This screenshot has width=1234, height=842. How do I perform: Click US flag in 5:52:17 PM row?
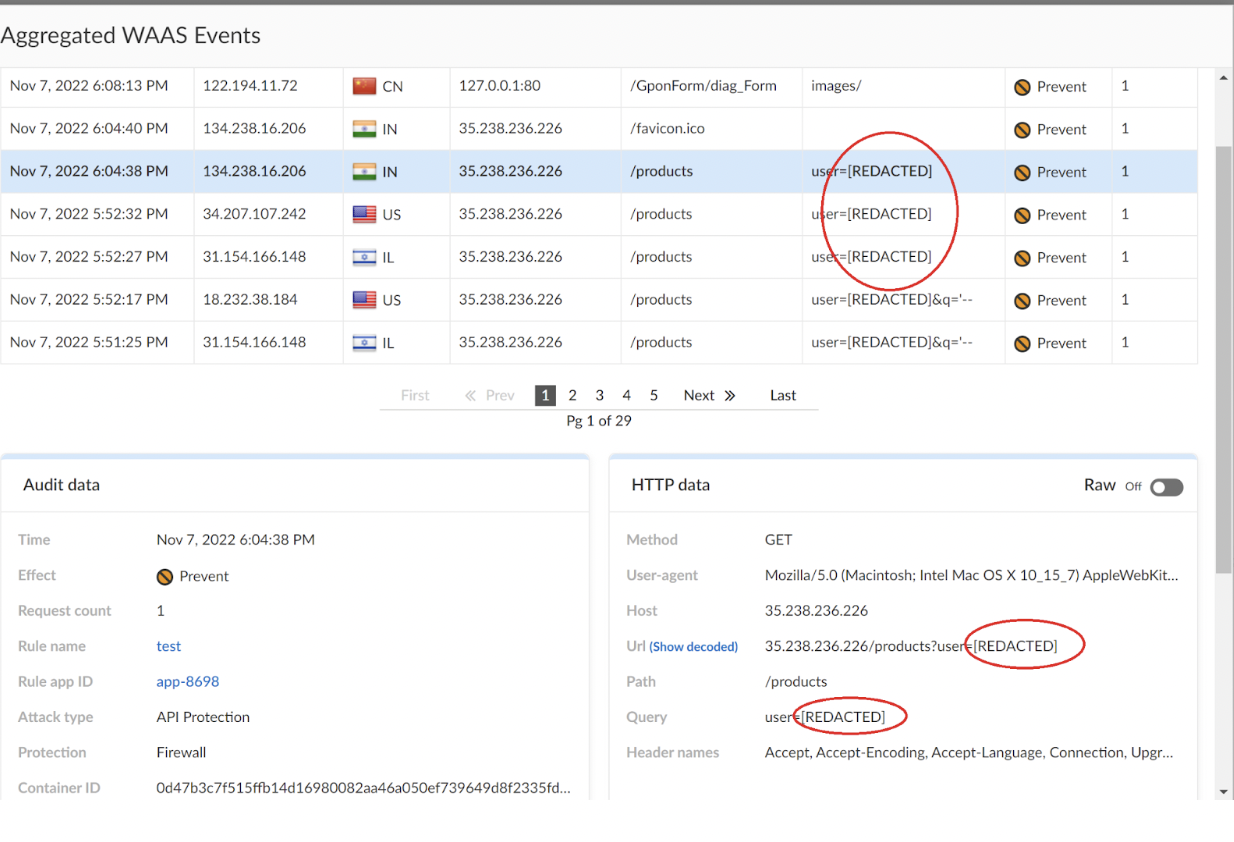click(x=364, y=300)
